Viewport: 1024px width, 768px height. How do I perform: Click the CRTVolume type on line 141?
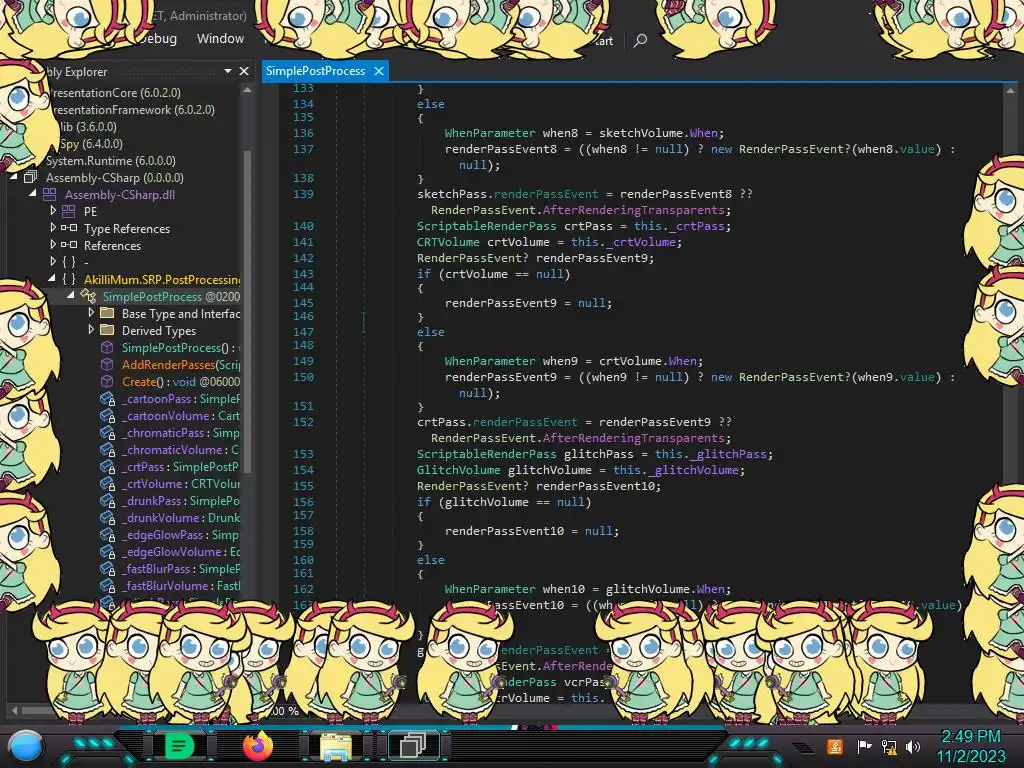tap(448, 242)
